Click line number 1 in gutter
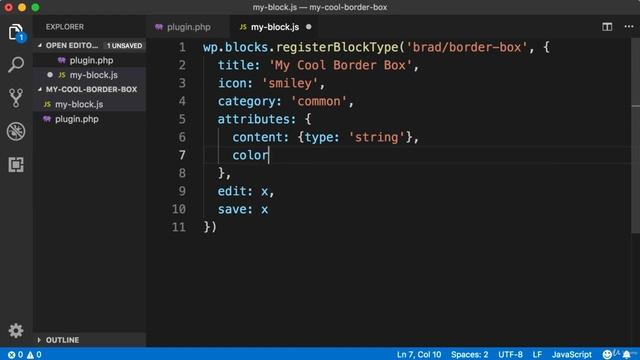The image size is (640, 360). tap(182, 47)
